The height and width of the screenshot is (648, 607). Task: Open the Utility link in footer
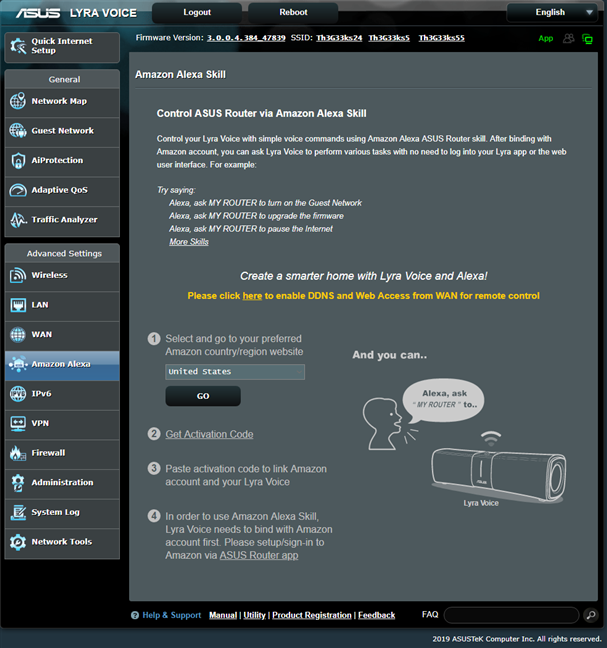(254, 615)
